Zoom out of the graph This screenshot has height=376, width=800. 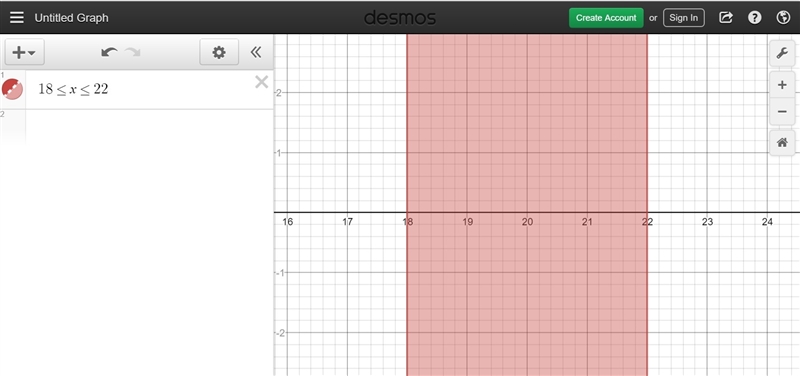tap(782, 111)
